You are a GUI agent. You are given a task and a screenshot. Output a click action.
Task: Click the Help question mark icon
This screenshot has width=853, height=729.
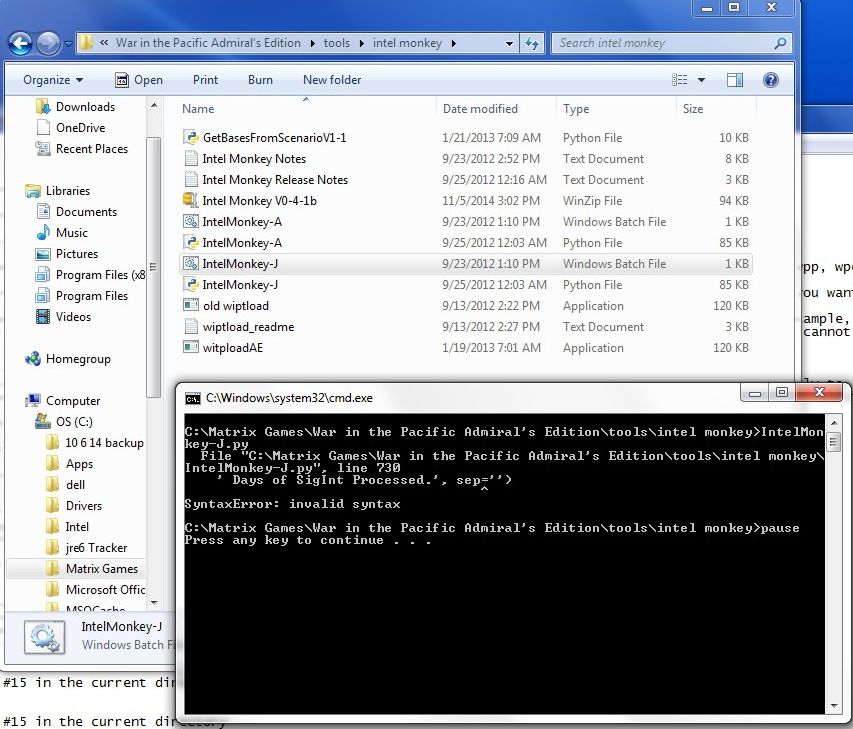(771, 80)
